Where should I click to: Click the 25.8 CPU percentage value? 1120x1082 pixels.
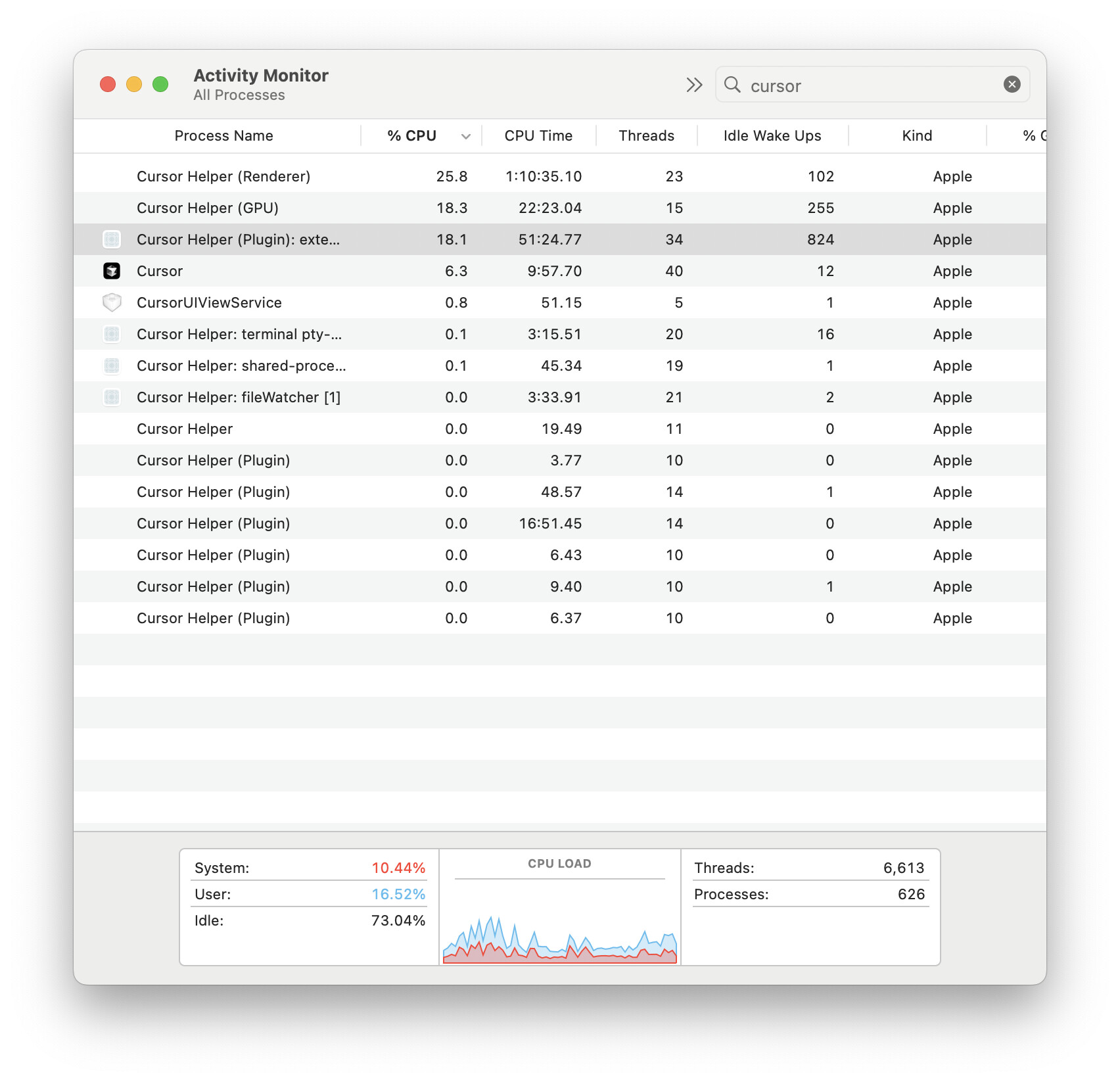click(x=452, y=176)
